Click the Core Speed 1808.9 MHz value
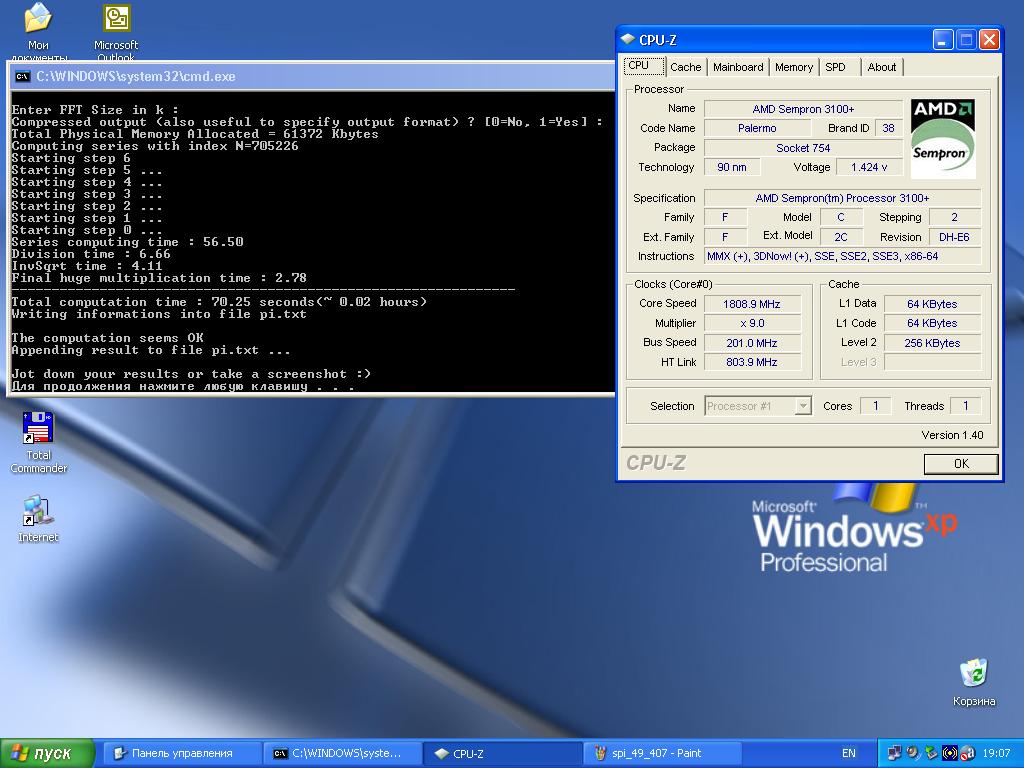The width and height of the screenshot is (1024, 768). [752, 304]
